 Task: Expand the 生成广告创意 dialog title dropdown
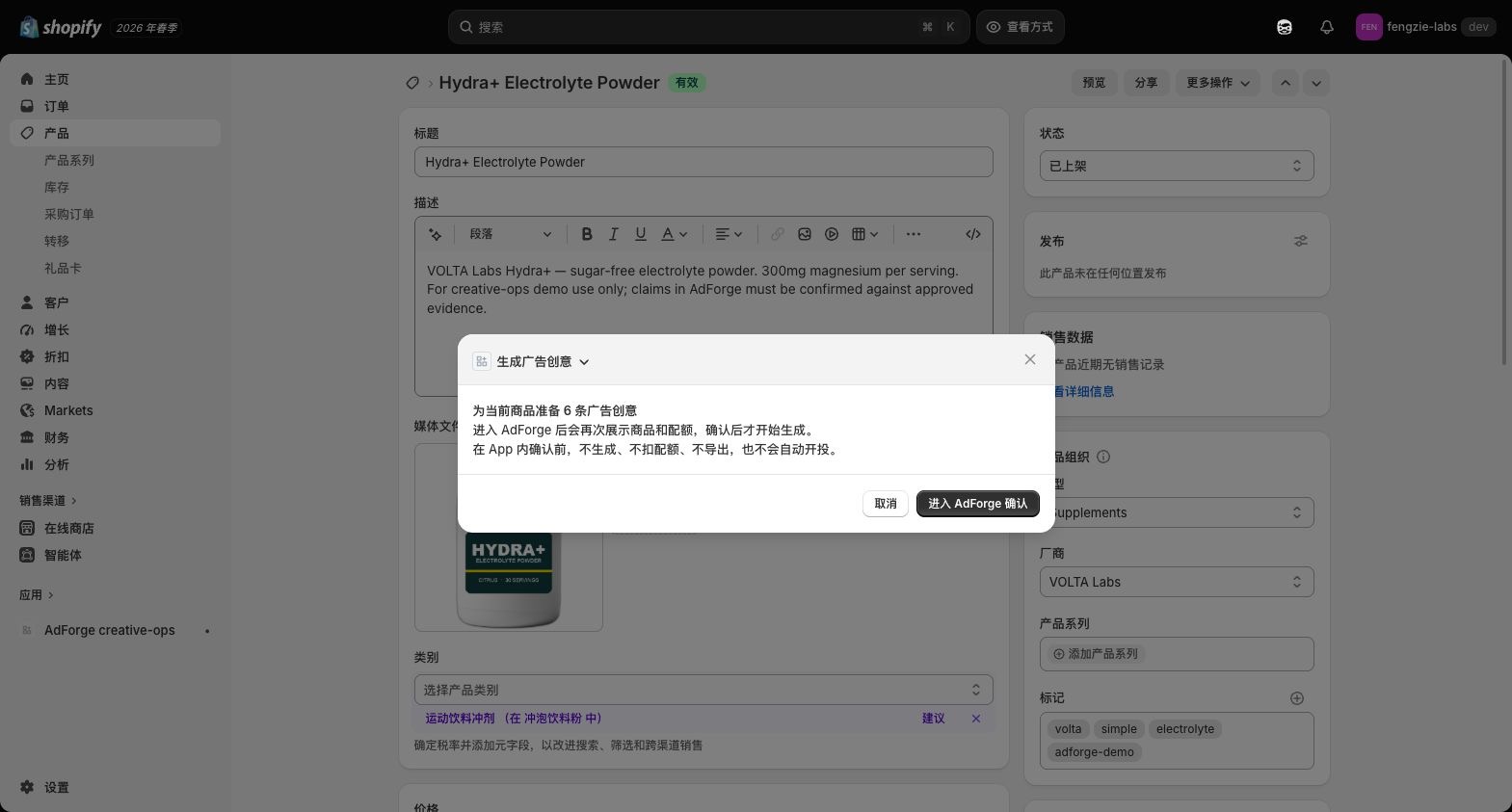click(x=584, y=362)
